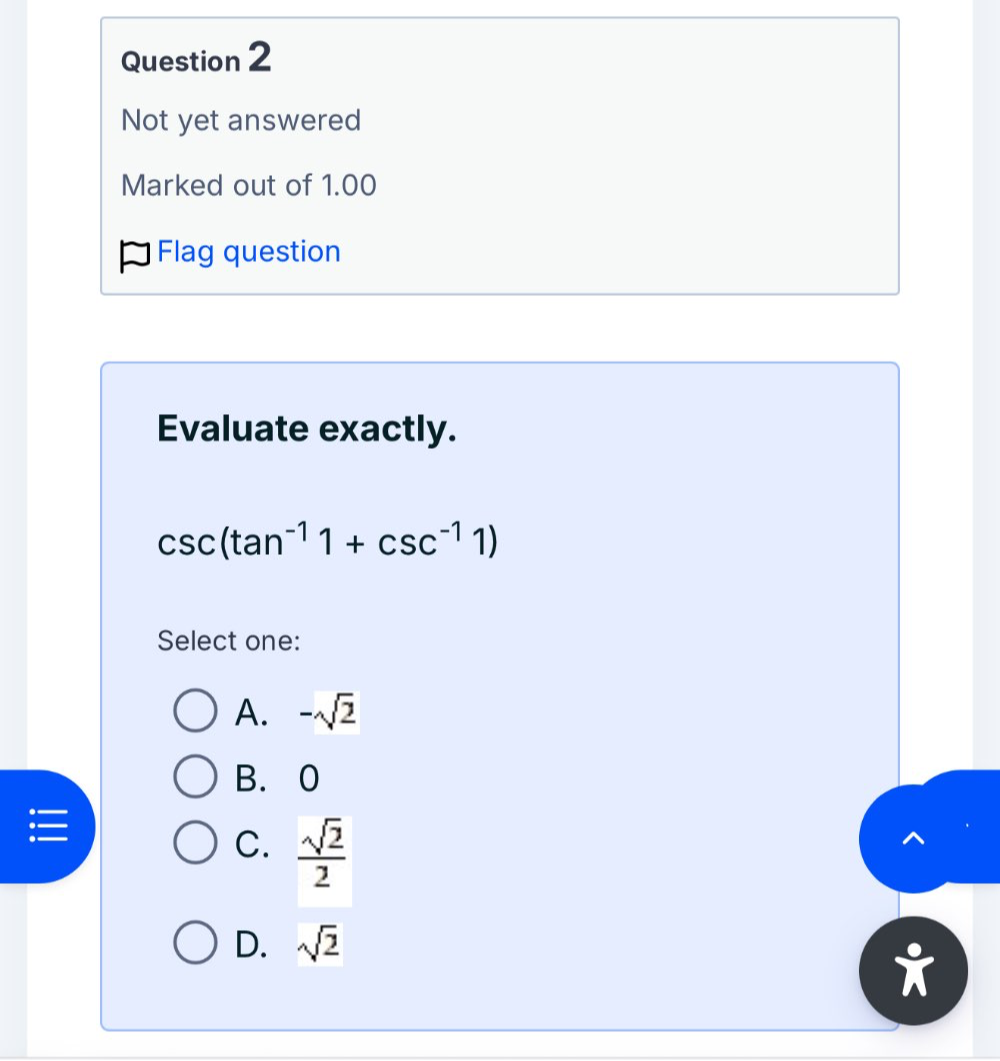The width and height of the screenshot is (1000, 1061).
Task: Click the Question 2 heading
Action: pos(194,59)
